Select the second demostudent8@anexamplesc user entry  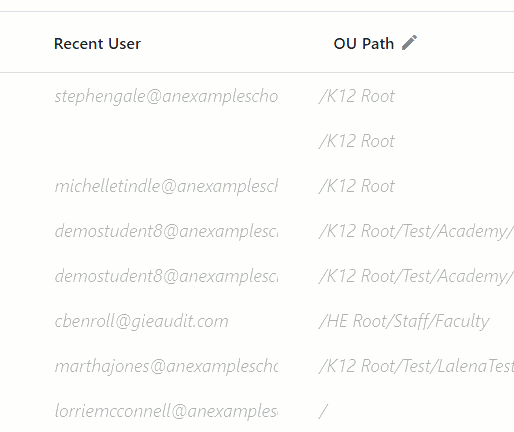click(x=166, y=276)
